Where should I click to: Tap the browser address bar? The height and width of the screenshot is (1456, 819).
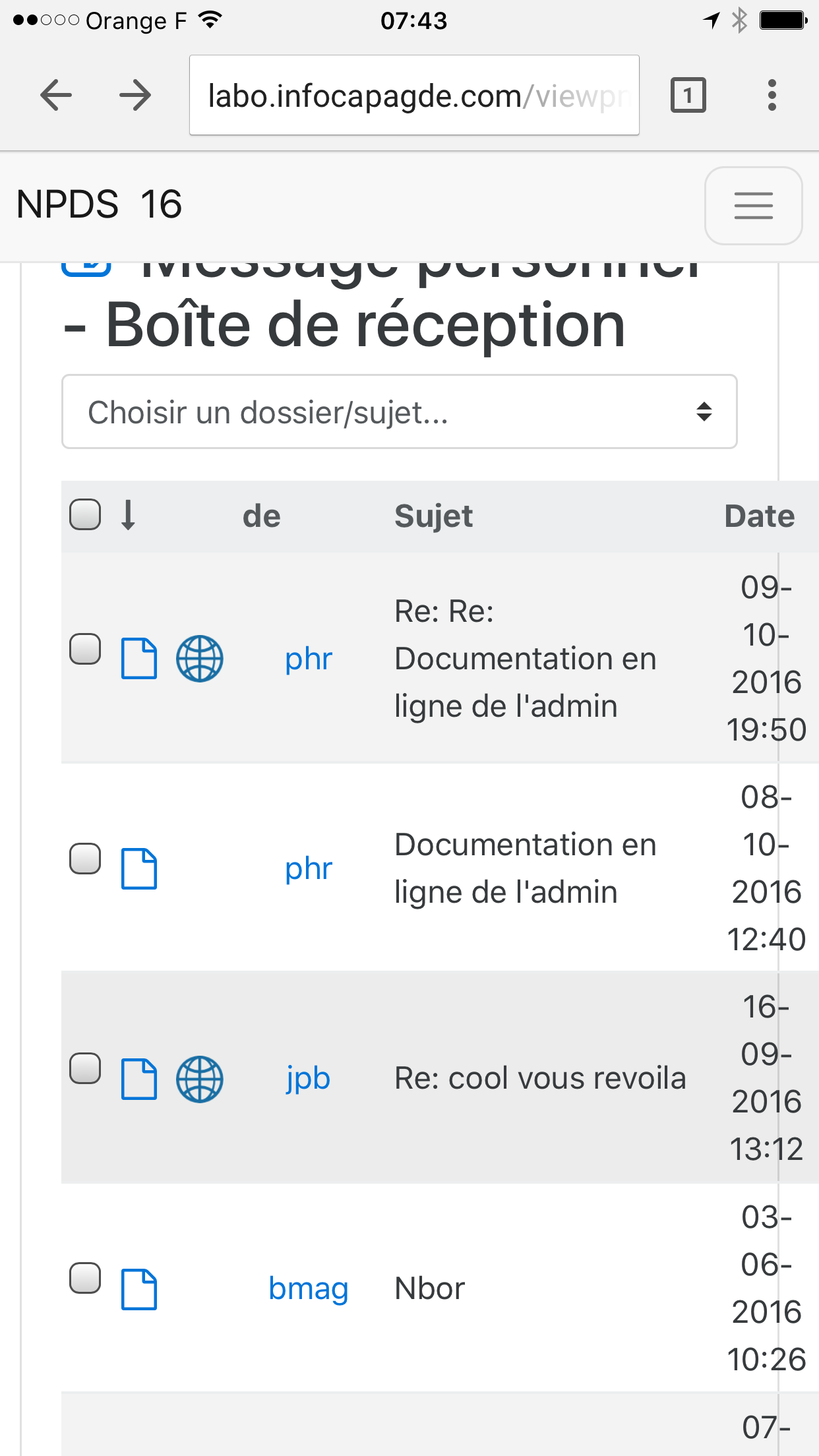click(x=414, y=96)
